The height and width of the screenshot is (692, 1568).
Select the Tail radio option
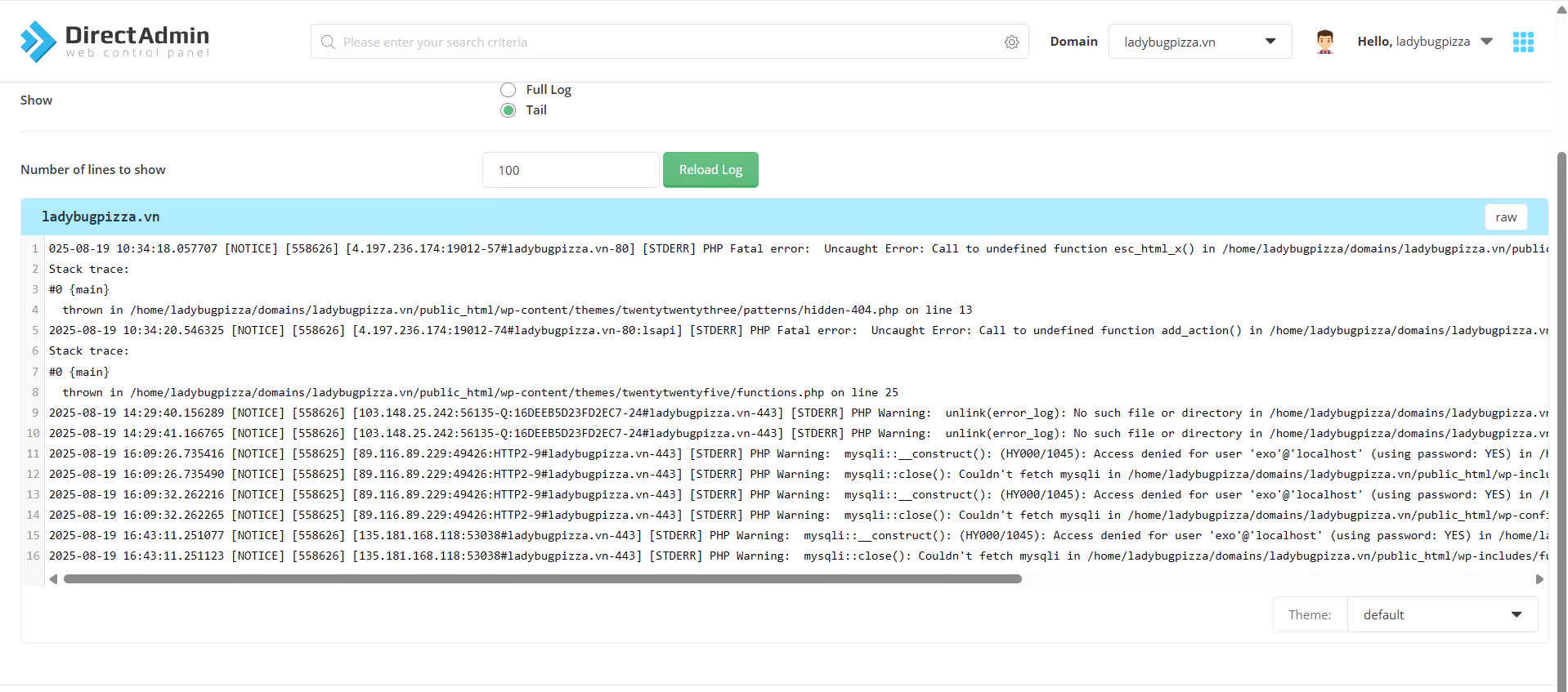508,110
